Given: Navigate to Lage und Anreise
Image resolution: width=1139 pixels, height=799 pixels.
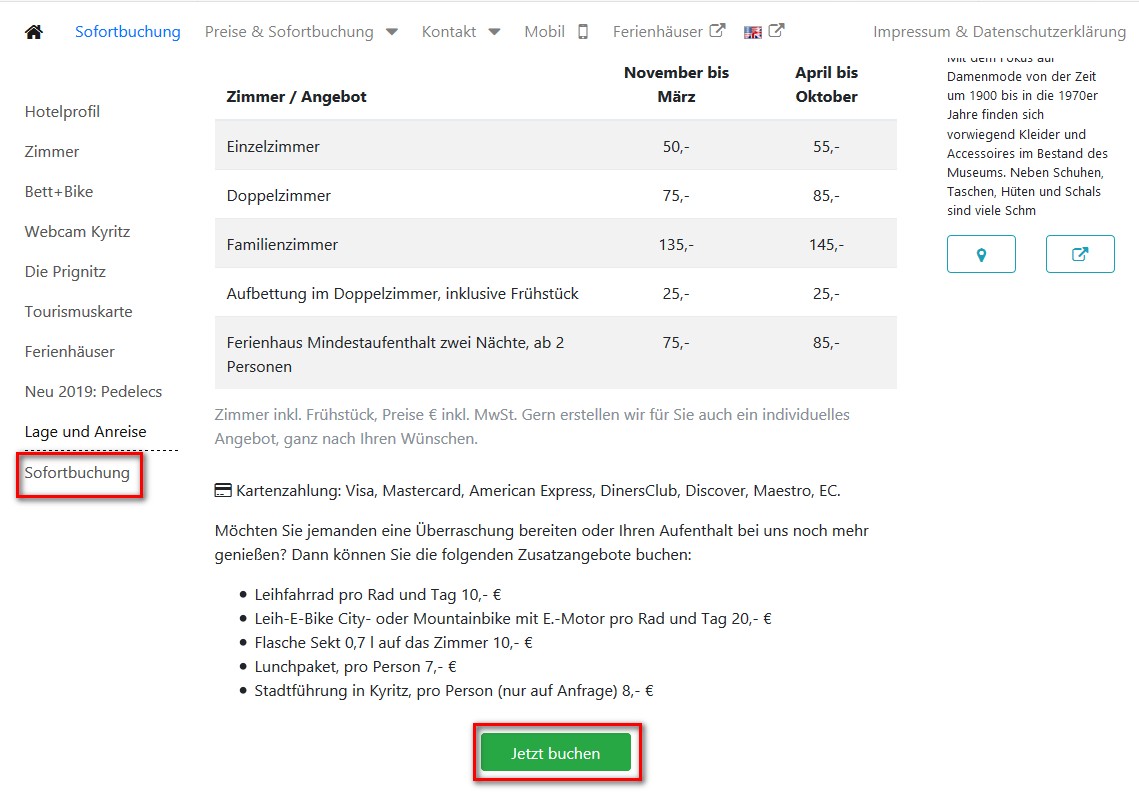Looking at the screenshot, I should [x=85, y=431].
